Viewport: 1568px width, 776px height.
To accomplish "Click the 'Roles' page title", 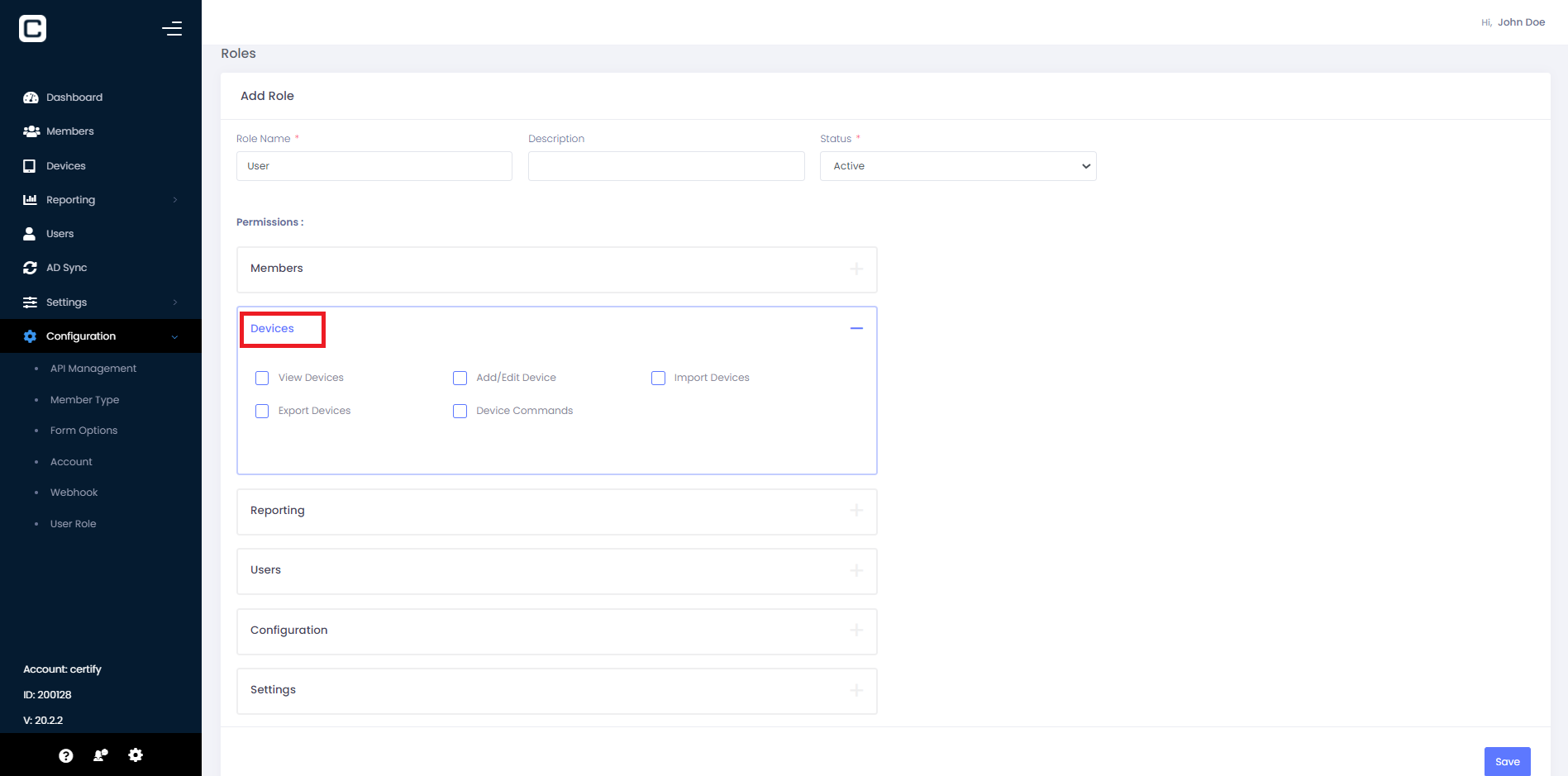I will (x=238, y=54).
